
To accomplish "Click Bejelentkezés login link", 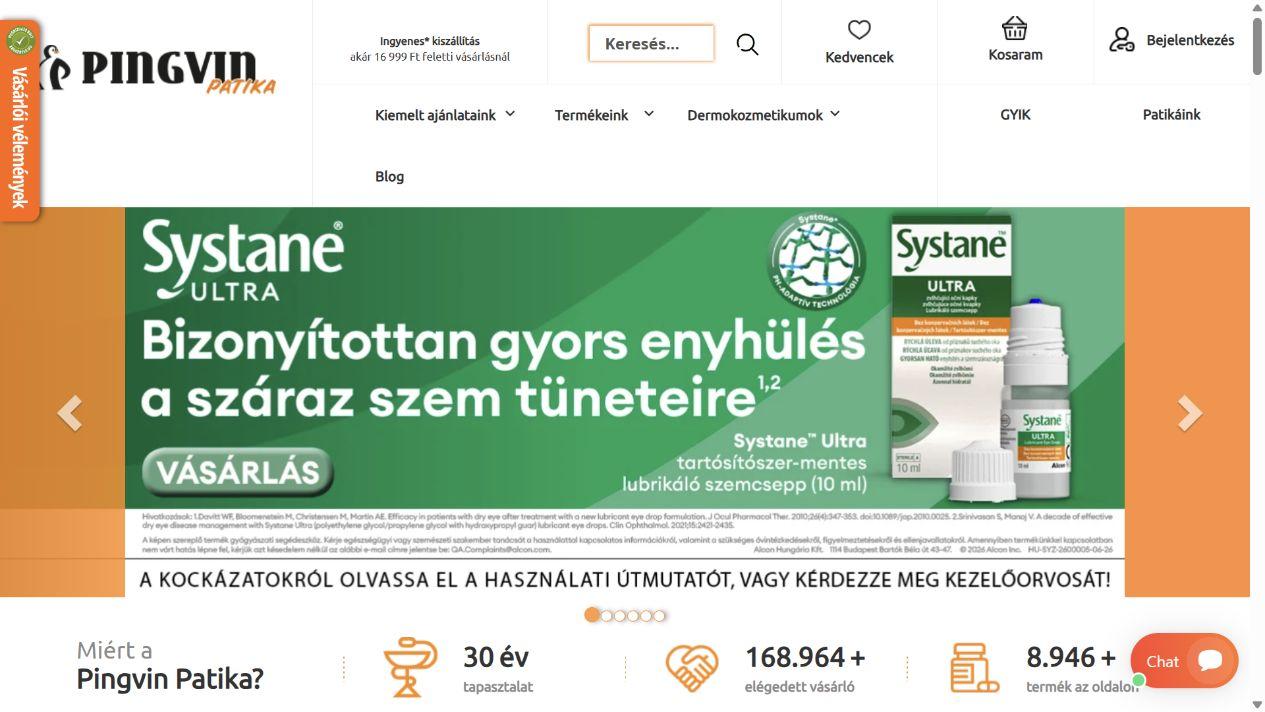I will 1190,40.
